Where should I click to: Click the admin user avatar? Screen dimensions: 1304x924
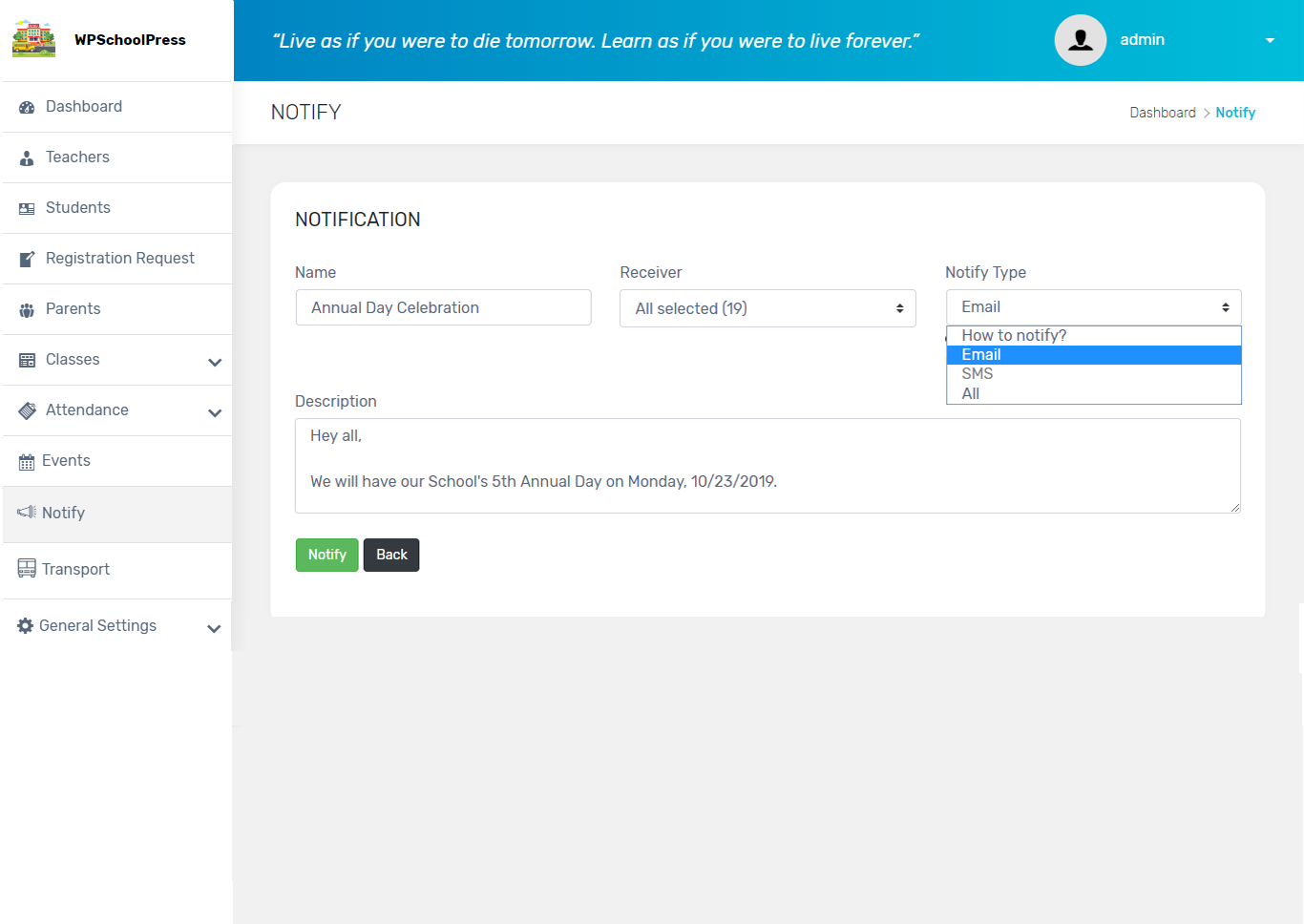1080,40
